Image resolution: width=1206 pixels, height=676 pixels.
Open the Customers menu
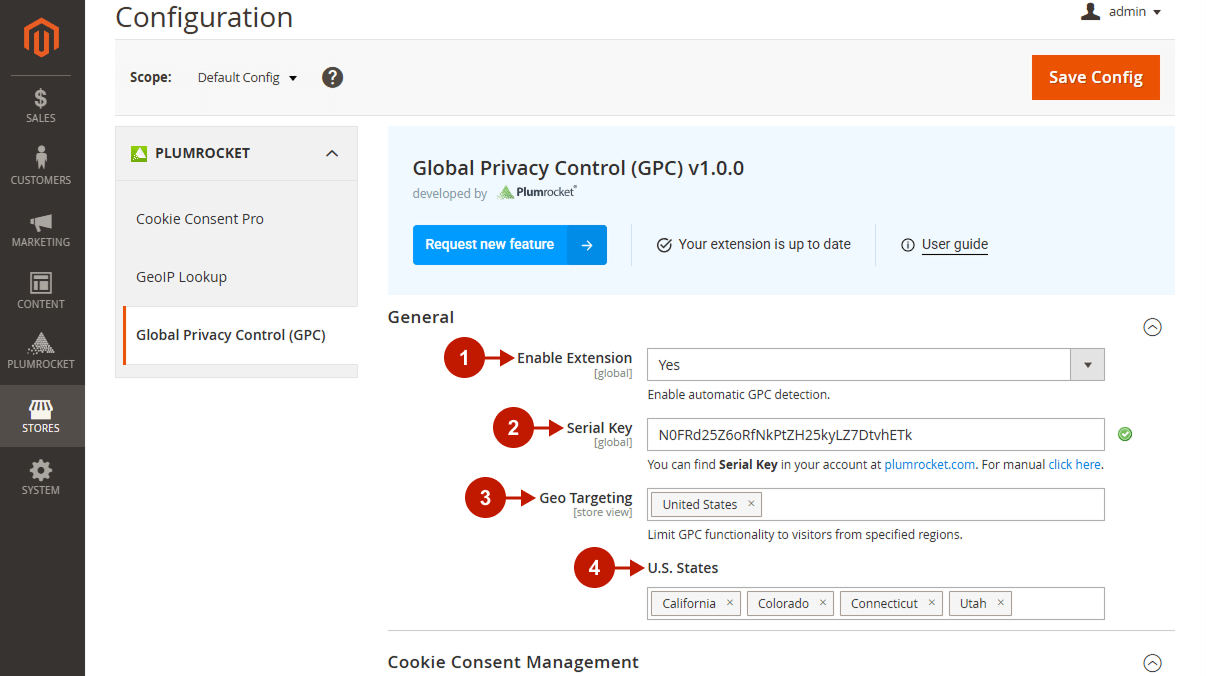[x=42, y=167]
